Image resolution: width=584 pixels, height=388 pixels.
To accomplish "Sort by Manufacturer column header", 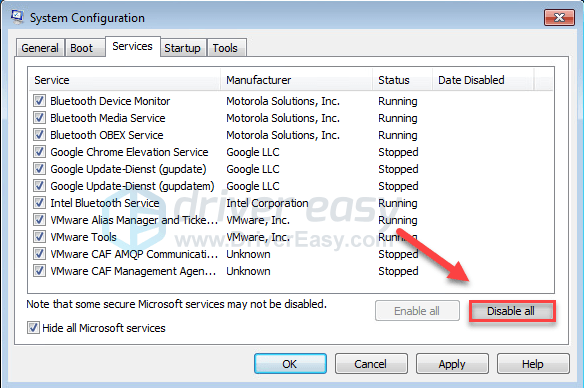I will click(x=297, y=80).
